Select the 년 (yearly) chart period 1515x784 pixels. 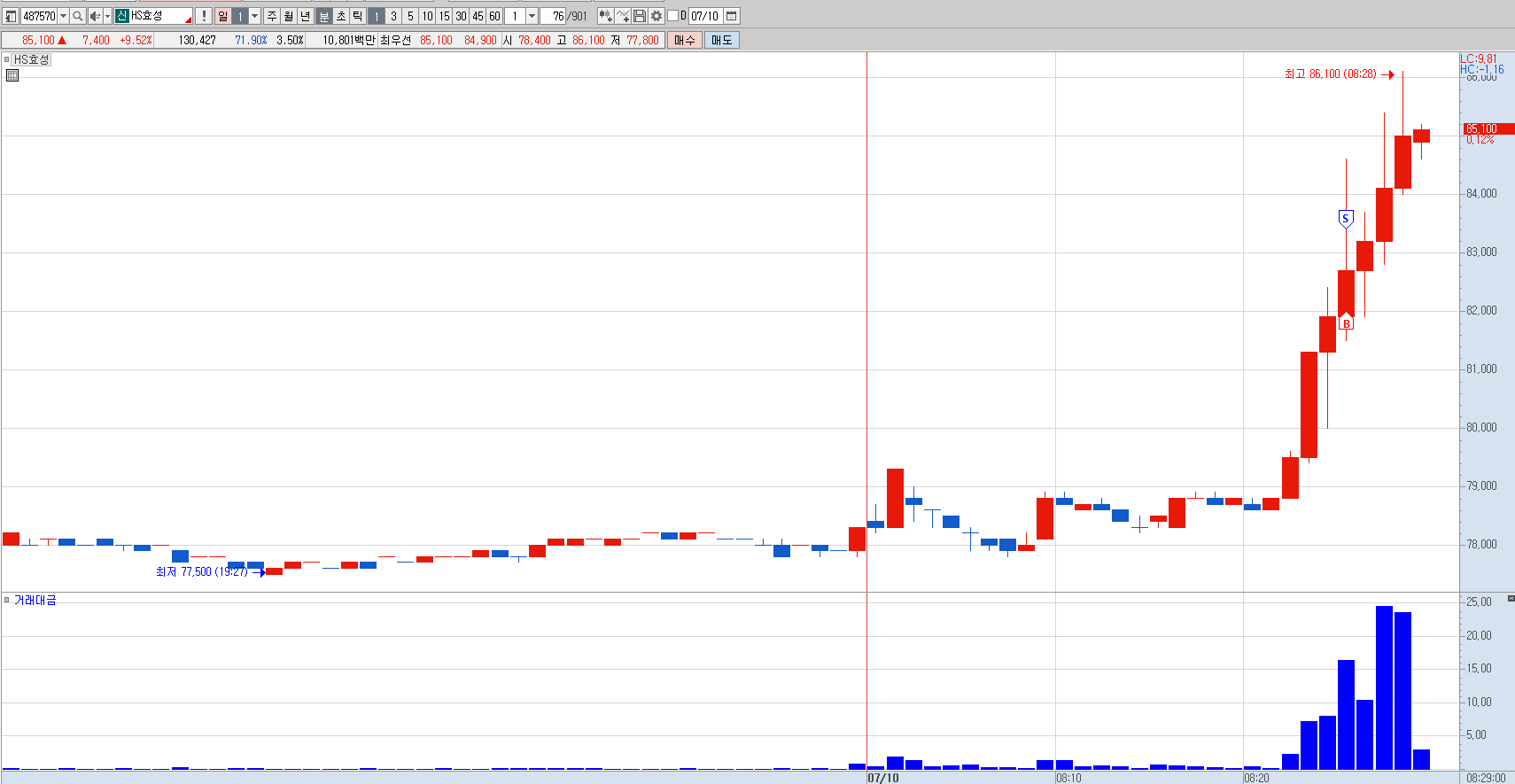click(306, 16)
